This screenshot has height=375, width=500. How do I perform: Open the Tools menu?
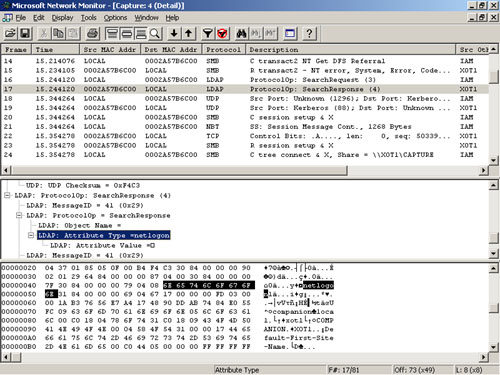click(88, 18)
